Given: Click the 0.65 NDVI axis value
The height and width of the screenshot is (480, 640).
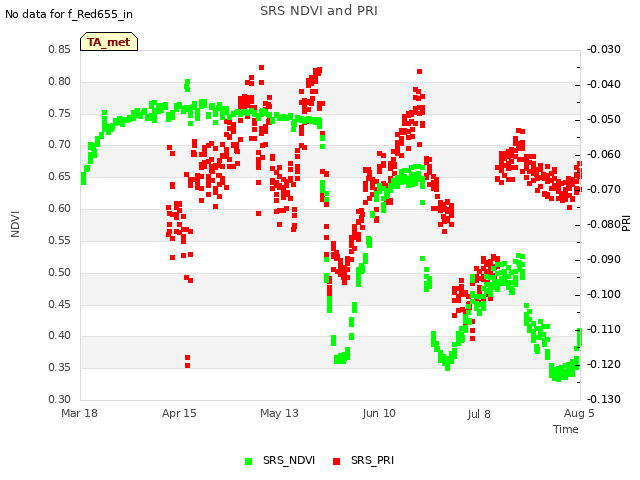Looking at the screenshot, I should coord(60,176).
